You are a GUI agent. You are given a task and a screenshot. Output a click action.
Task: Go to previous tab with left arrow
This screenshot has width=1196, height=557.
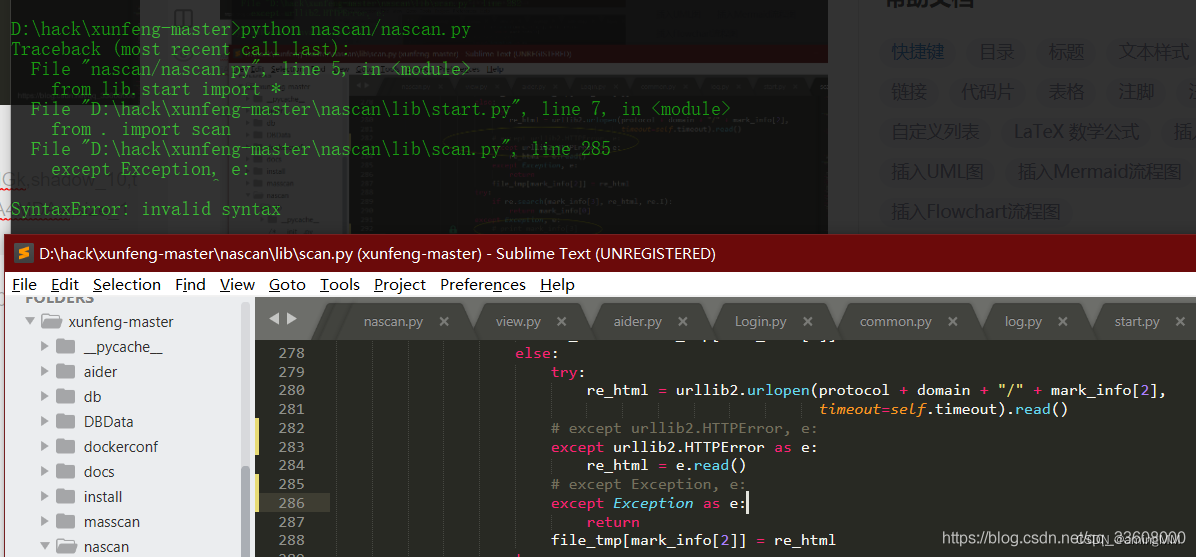click(275, 319)
